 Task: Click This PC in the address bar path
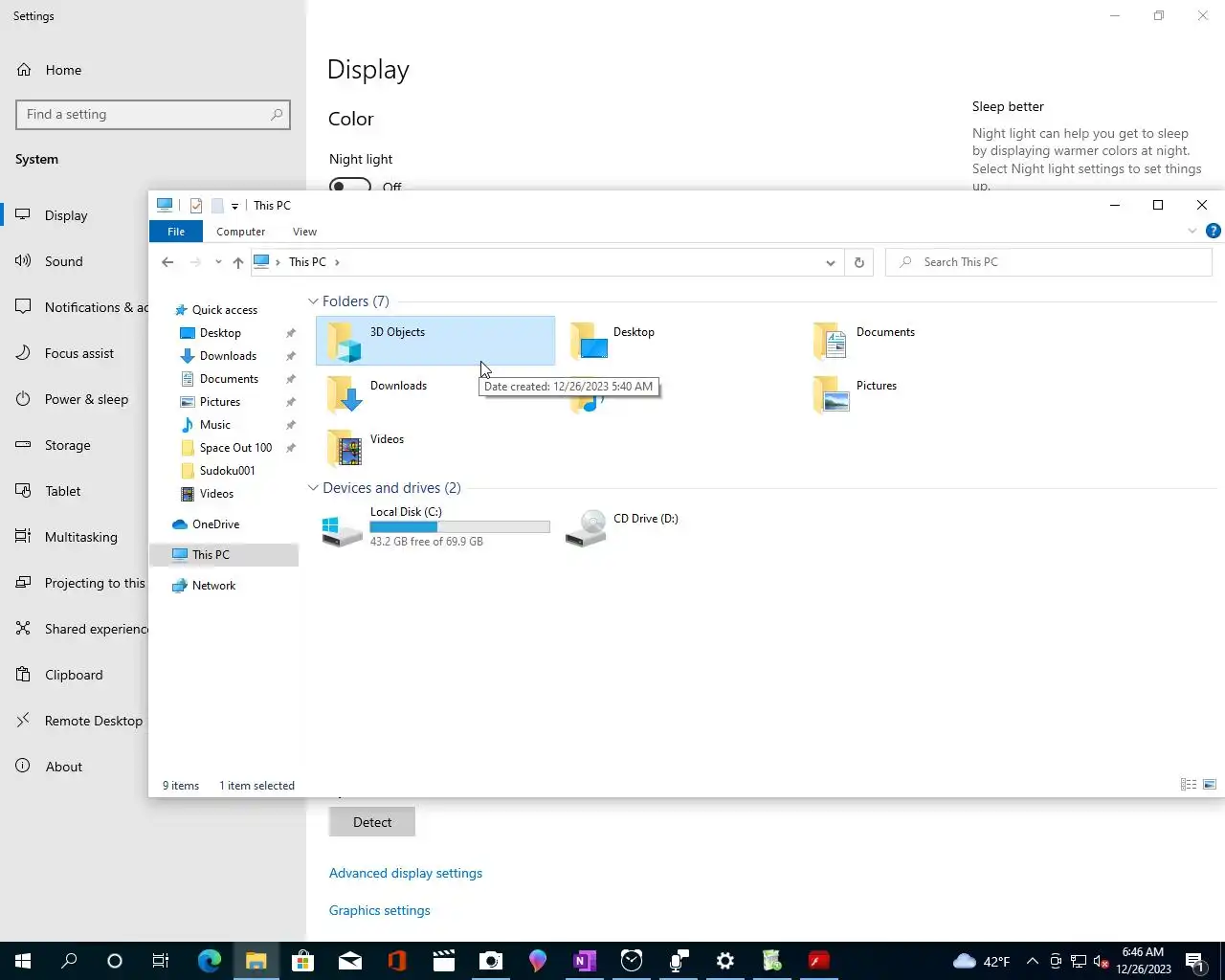point(307,262)
